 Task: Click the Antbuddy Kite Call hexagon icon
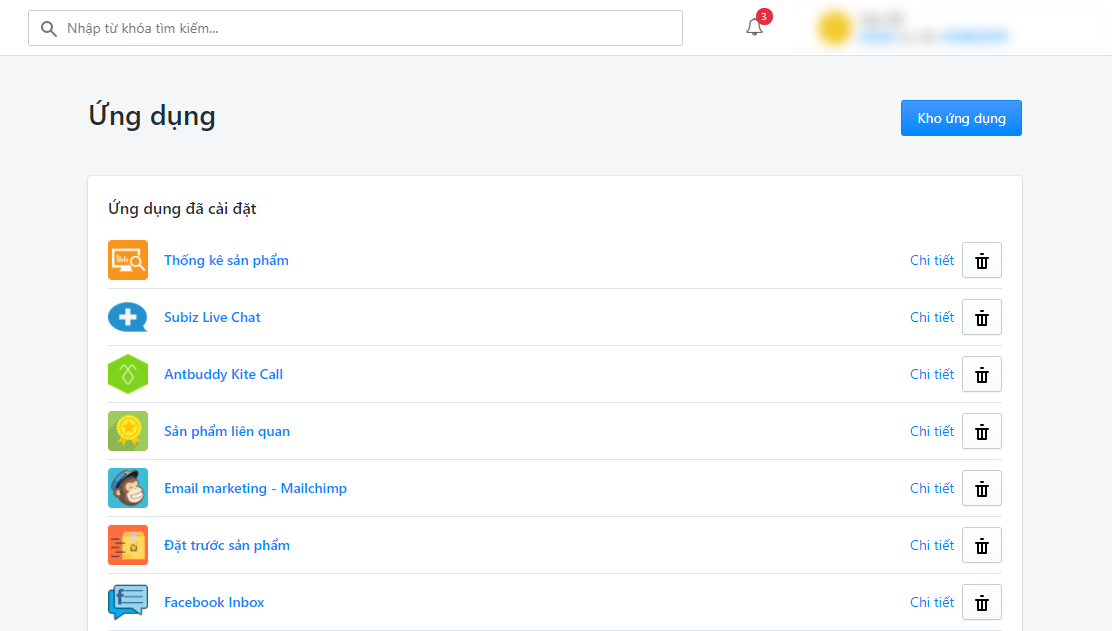pyautogui.click(x=128, y=374)
